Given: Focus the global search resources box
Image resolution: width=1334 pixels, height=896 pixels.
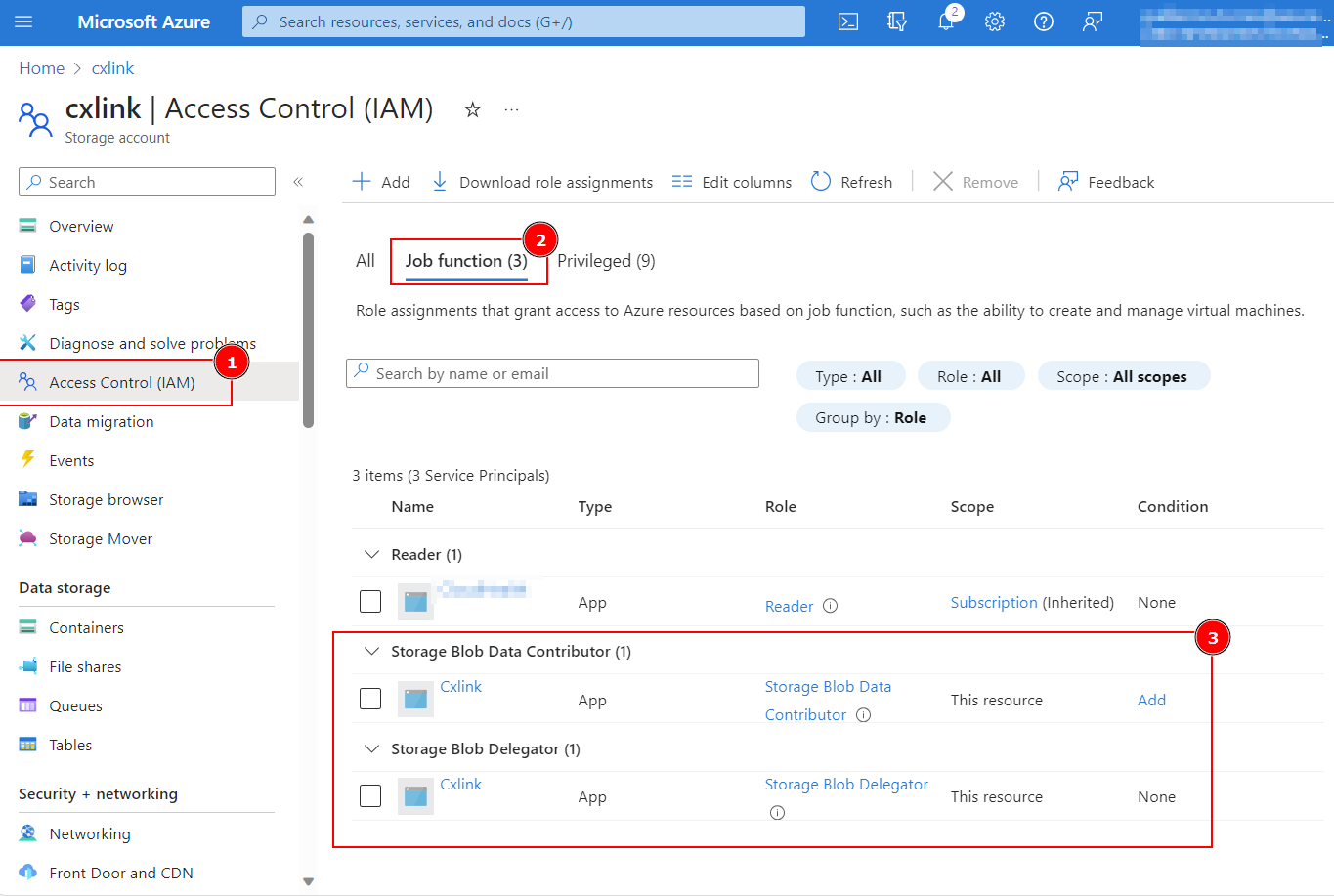Looking at the screenshot, I should pyautogui.click(x=524, y=21).
